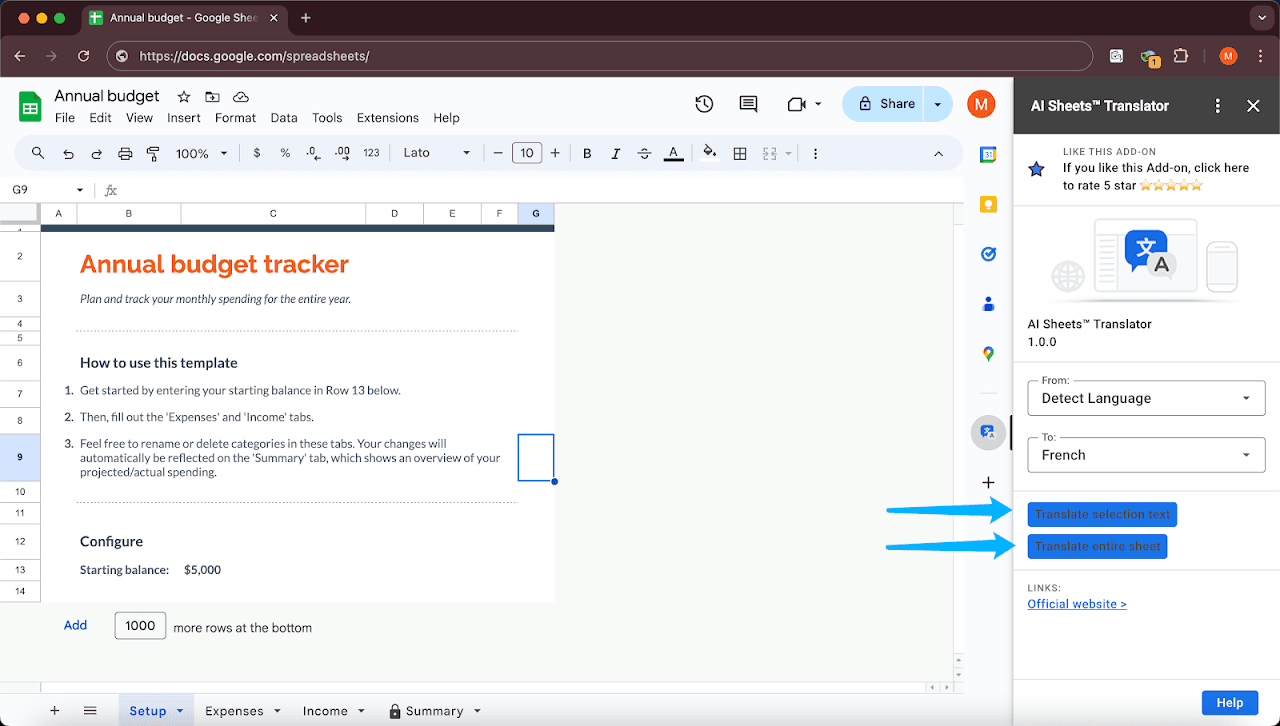
Task: Click the Translate entire sheet button
Action: coord(1097,546)
